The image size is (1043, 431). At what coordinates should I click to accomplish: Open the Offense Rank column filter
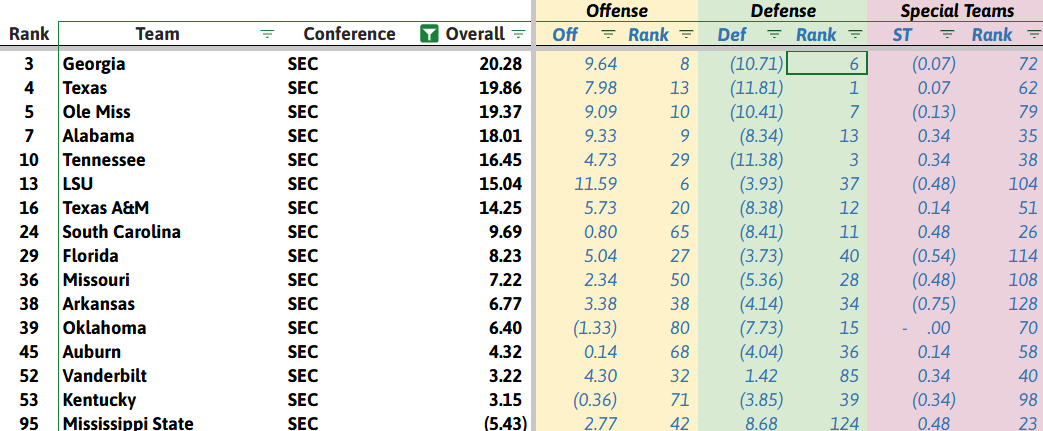pyautogui.click(x=686, y=35)
